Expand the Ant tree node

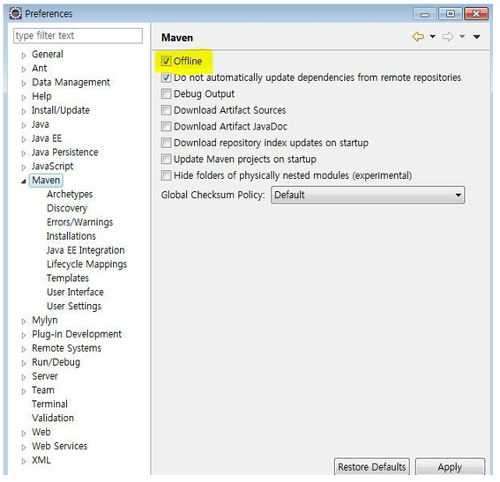[24, 69]
